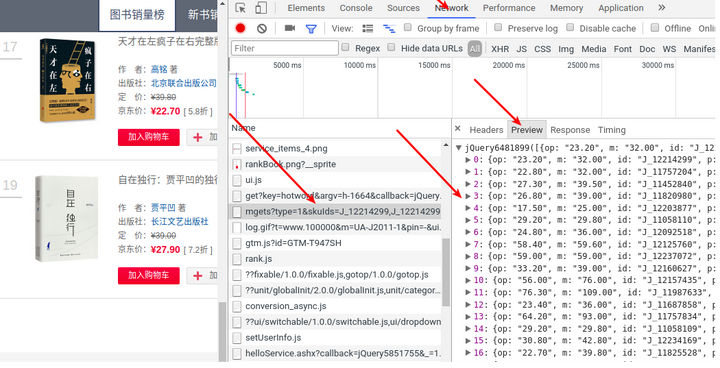The image size is (720, 368).
Task: Open the Performance tab
Action: tap(509, 8)
